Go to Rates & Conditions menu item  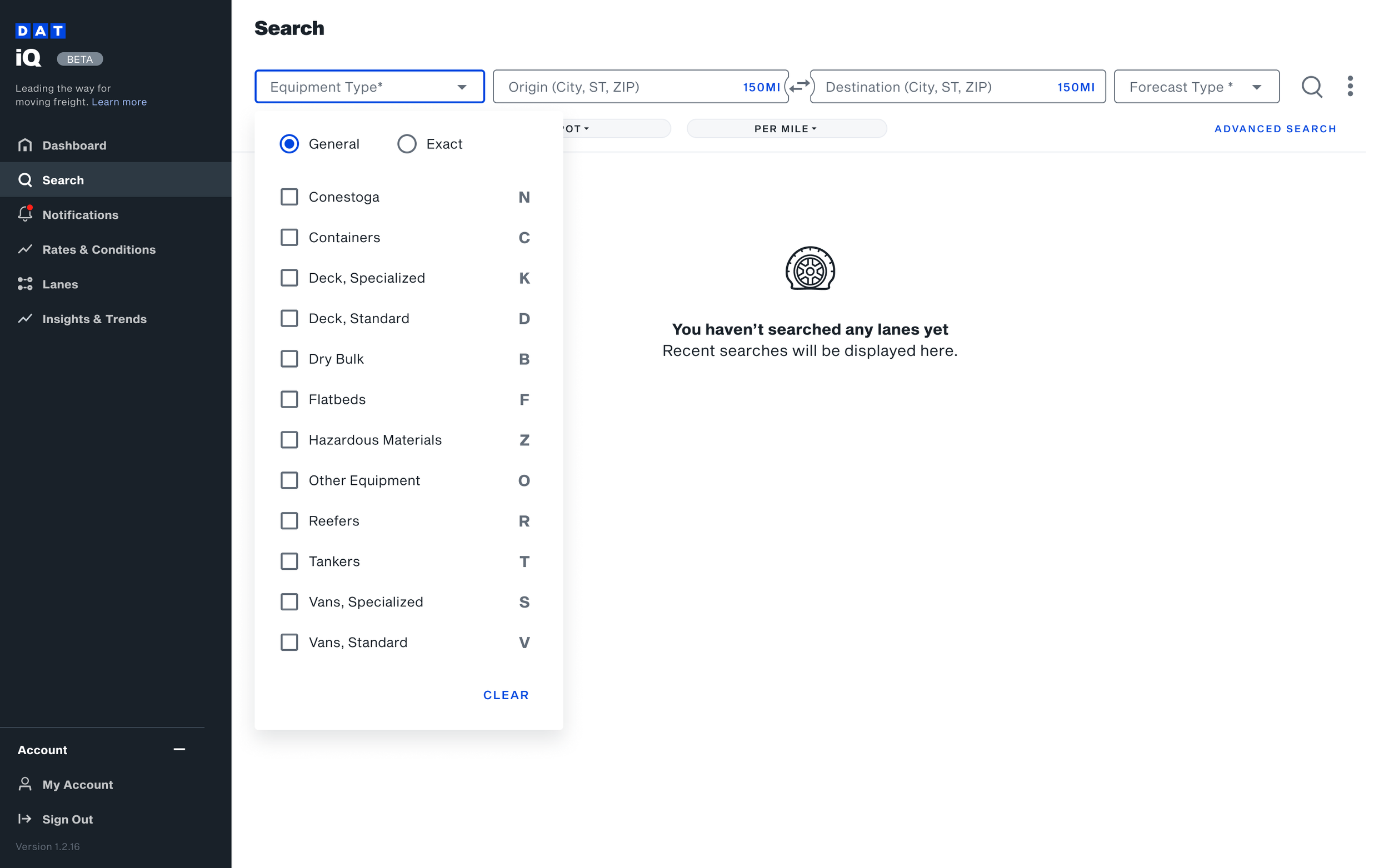pos(99,249)
